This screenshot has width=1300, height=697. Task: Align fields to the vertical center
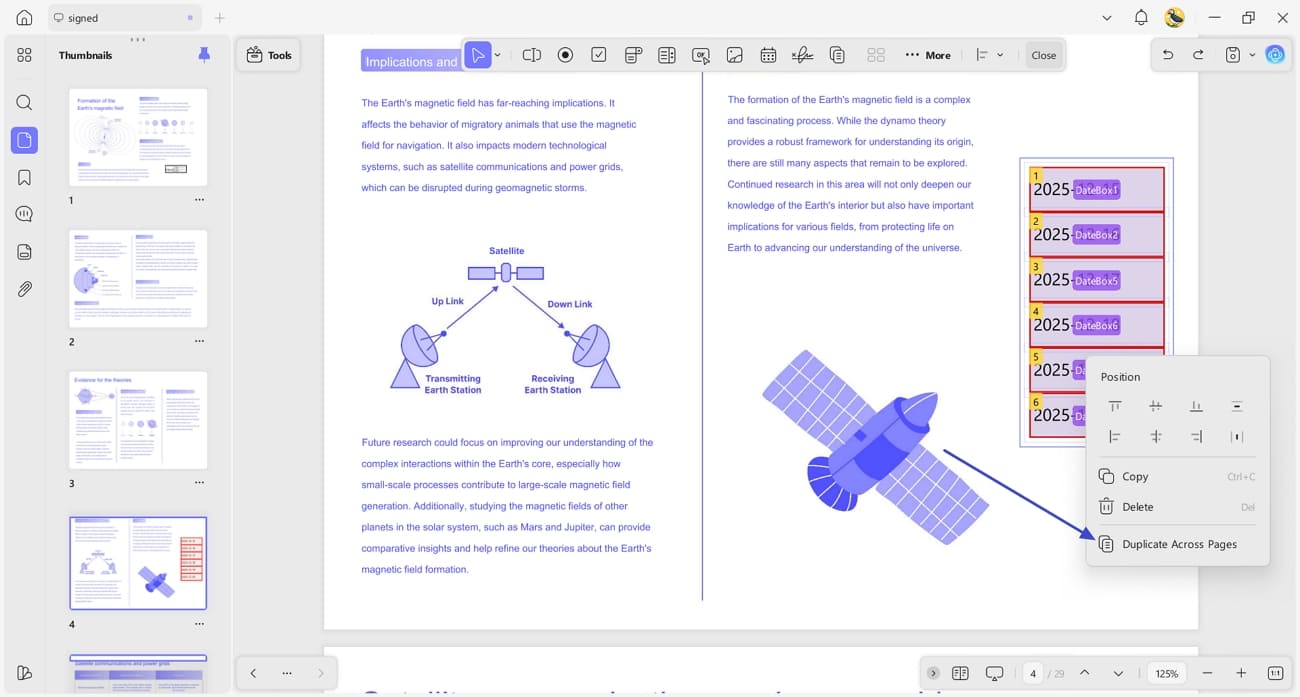pyautogui.click(x=1156, y=406)
